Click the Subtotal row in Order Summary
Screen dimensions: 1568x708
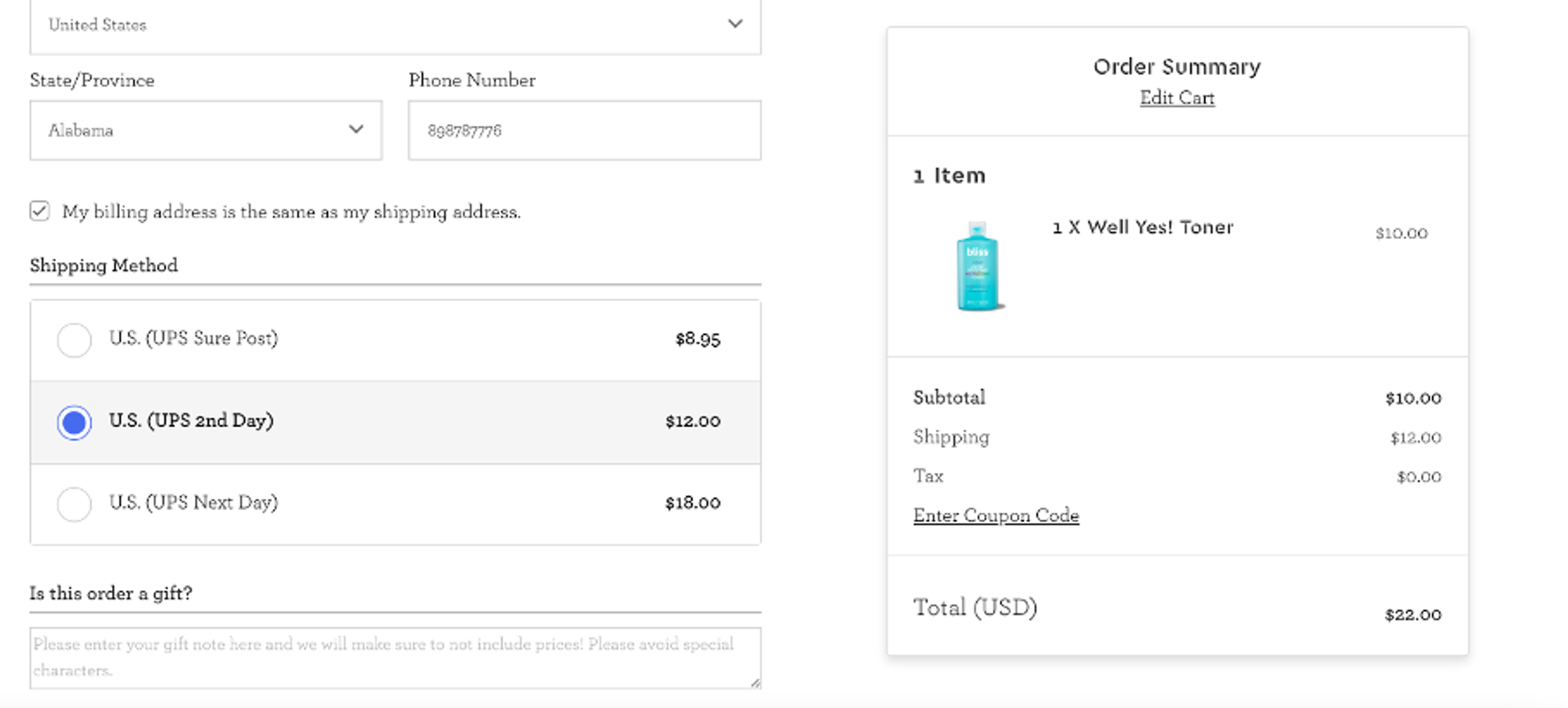tap(949, 397)
